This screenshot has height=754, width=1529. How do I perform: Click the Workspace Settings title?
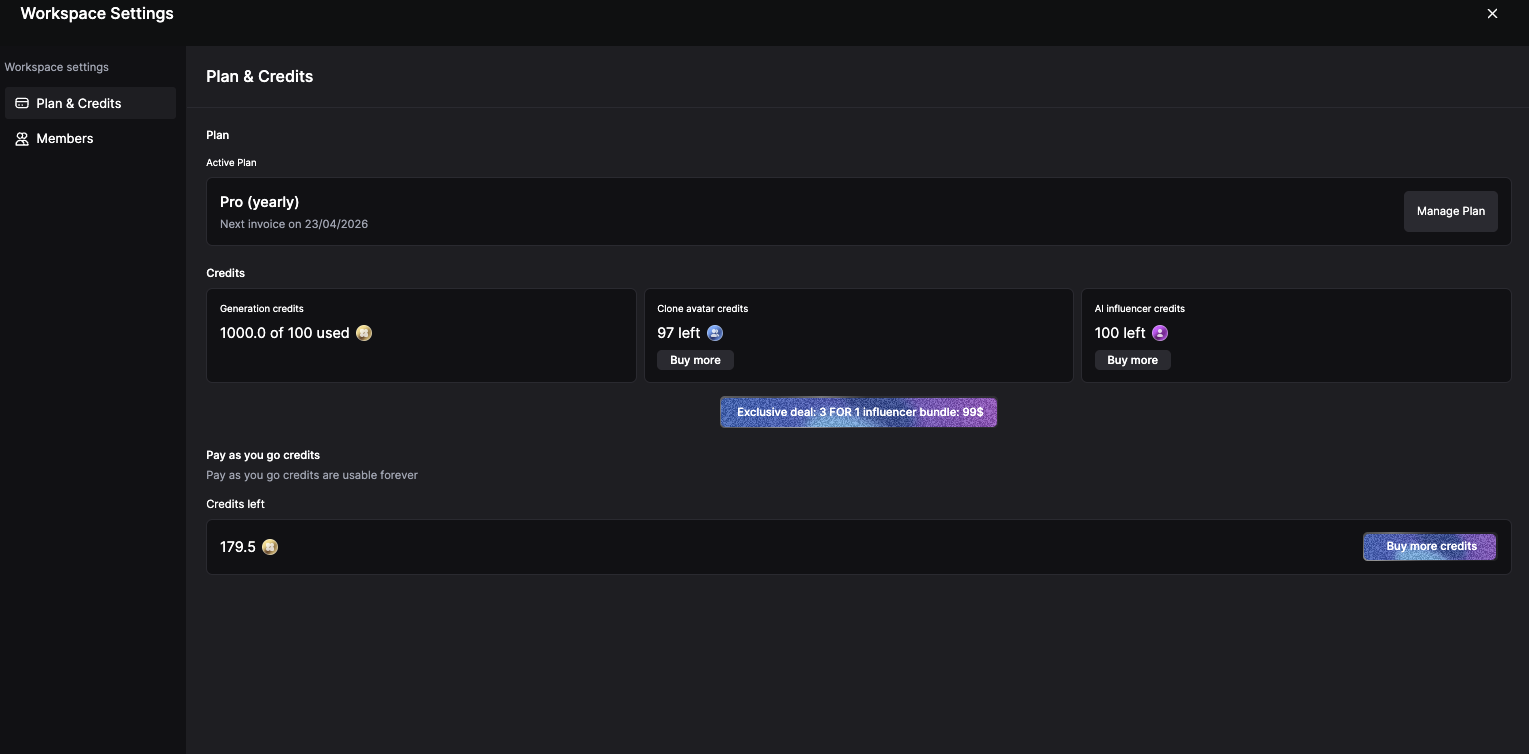tap(97, 14)
